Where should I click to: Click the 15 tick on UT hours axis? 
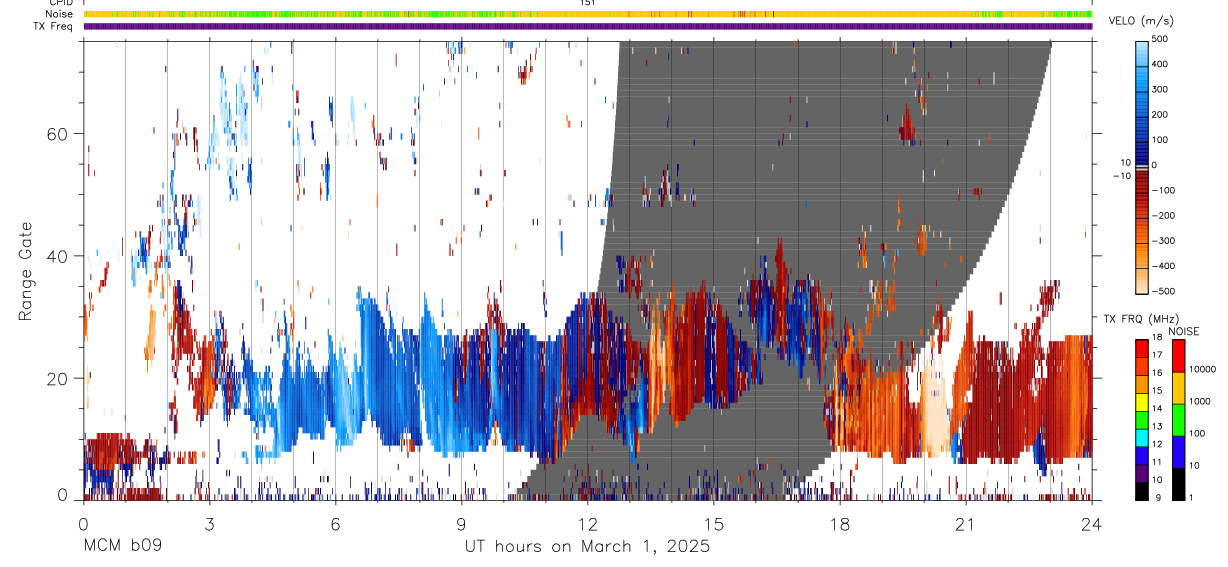pyautogui.click(x=713, y=523)
